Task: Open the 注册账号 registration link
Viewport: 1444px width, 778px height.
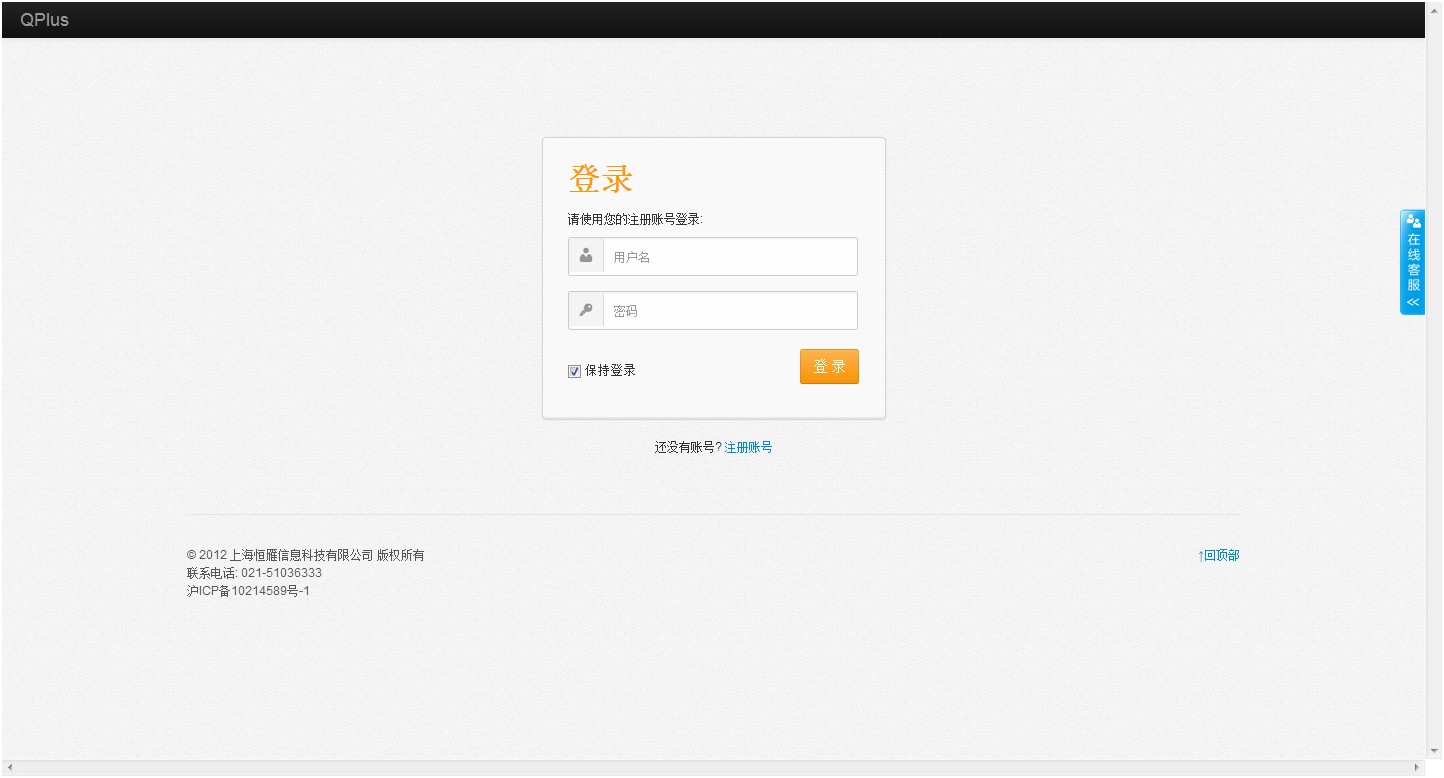Action: 748,447
